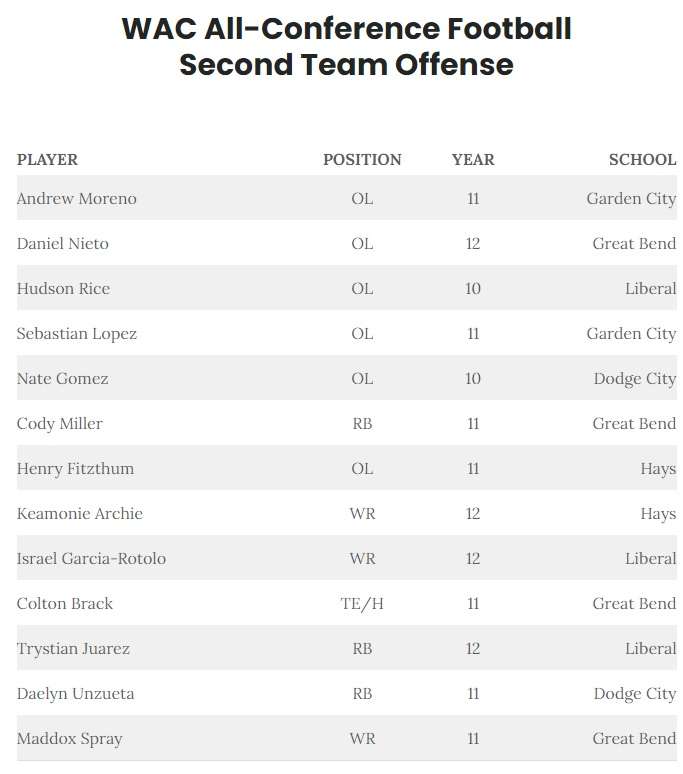Screen dimensions: 683x774
Task: Click Hays school in Keamonie Archie's row
Action: (658, 514)
